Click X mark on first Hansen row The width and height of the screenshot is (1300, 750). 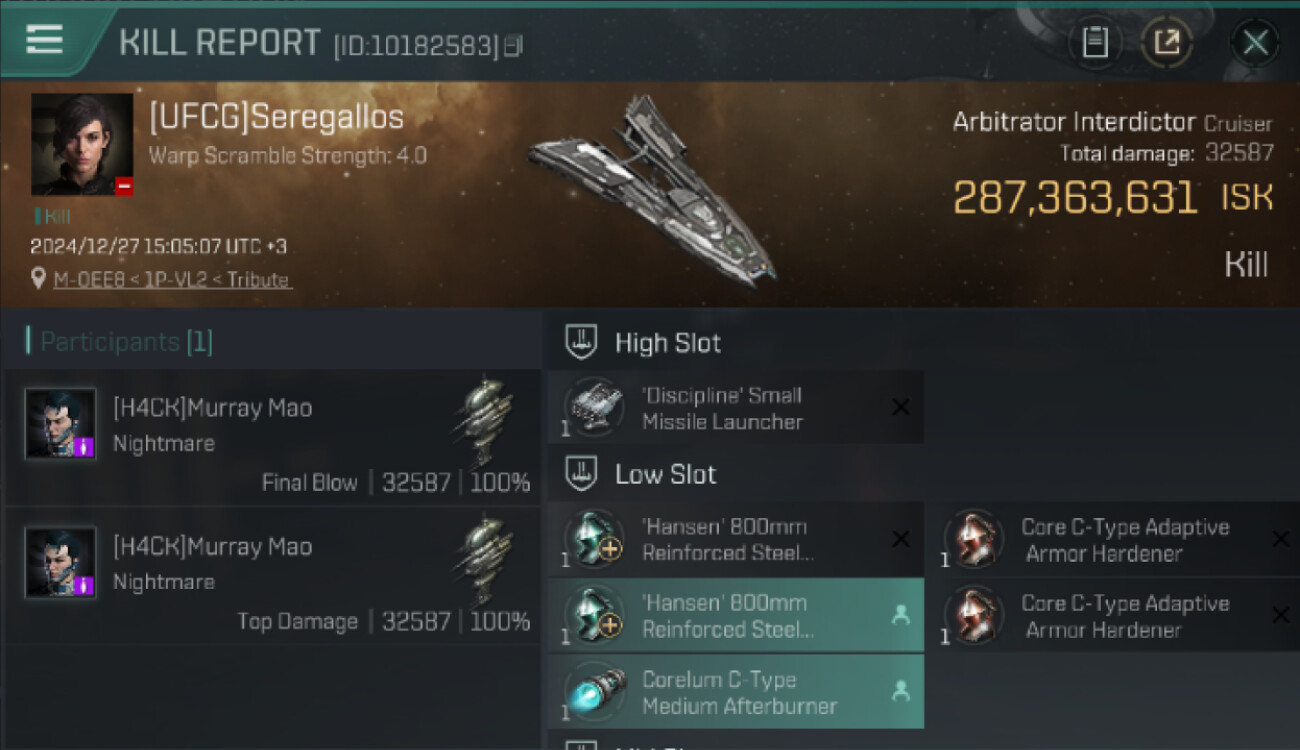tap(900, 539)
